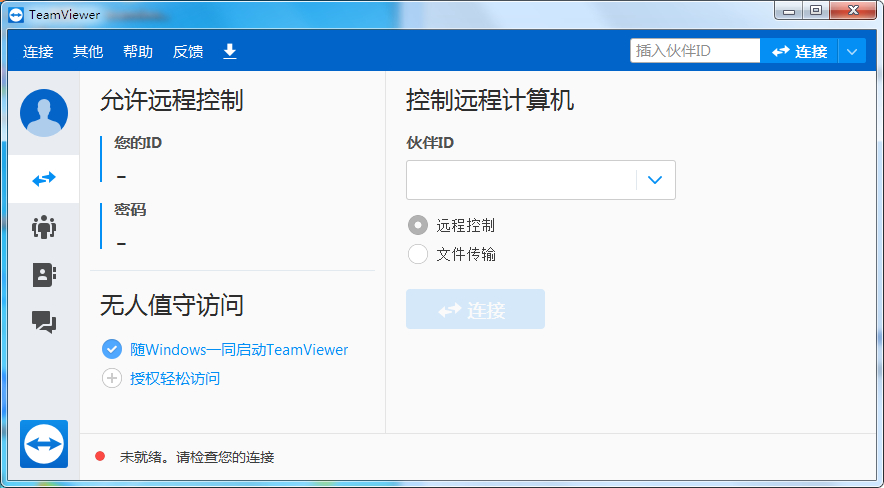Viewport: 884px width, 488px height.
Task: Toggle 随Windows一同启动TeamViewer checkbox
Action: [x=112, y=349]
